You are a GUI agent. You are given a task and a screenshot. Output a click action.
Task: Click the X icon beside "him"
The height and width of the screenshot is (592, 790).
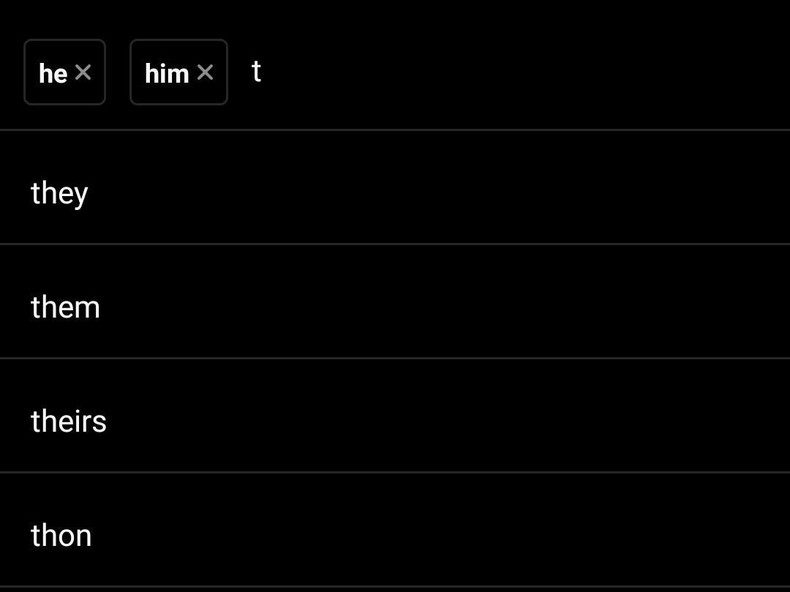pos(205,72)
